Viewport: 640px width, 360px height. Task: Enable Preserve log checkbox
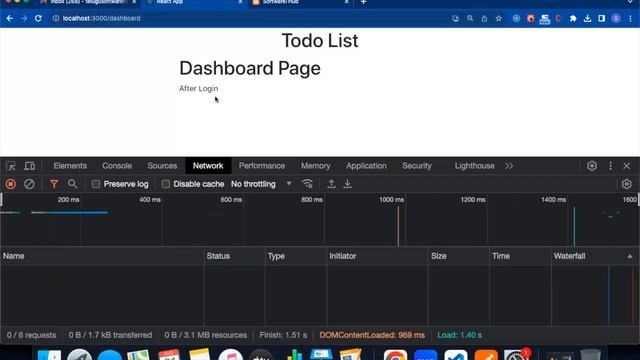tap(96, 184)
